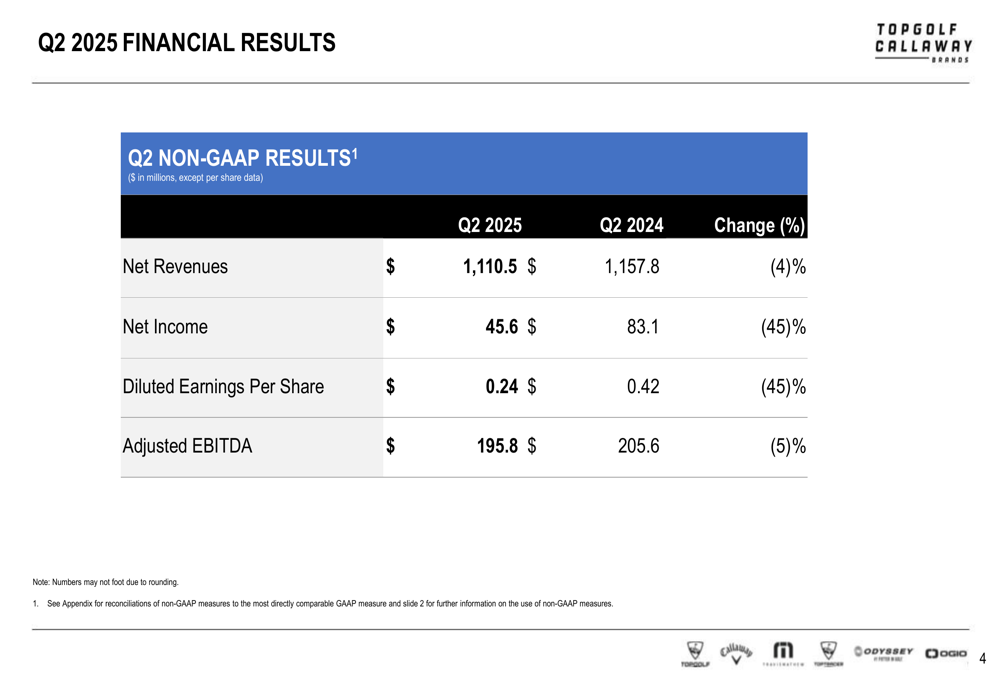This screenshot has height=685, width=1000.
Task: Click the Diluted Earnings Per Share label
Action: pos(223,387)
